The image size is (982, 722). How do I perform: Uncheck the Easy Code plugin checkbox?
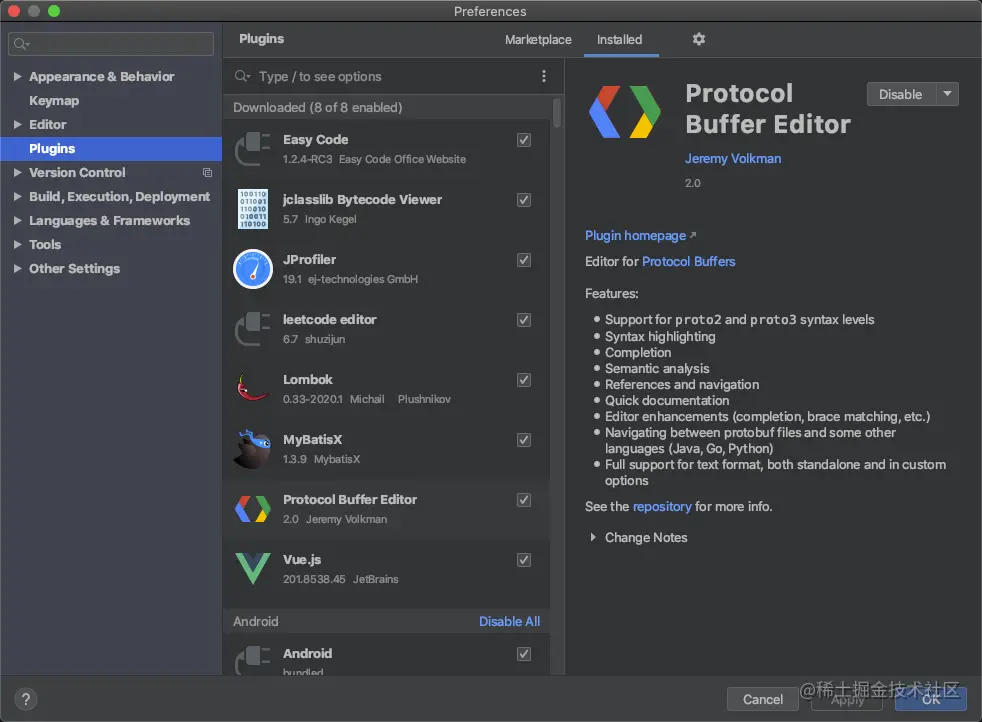524,140
